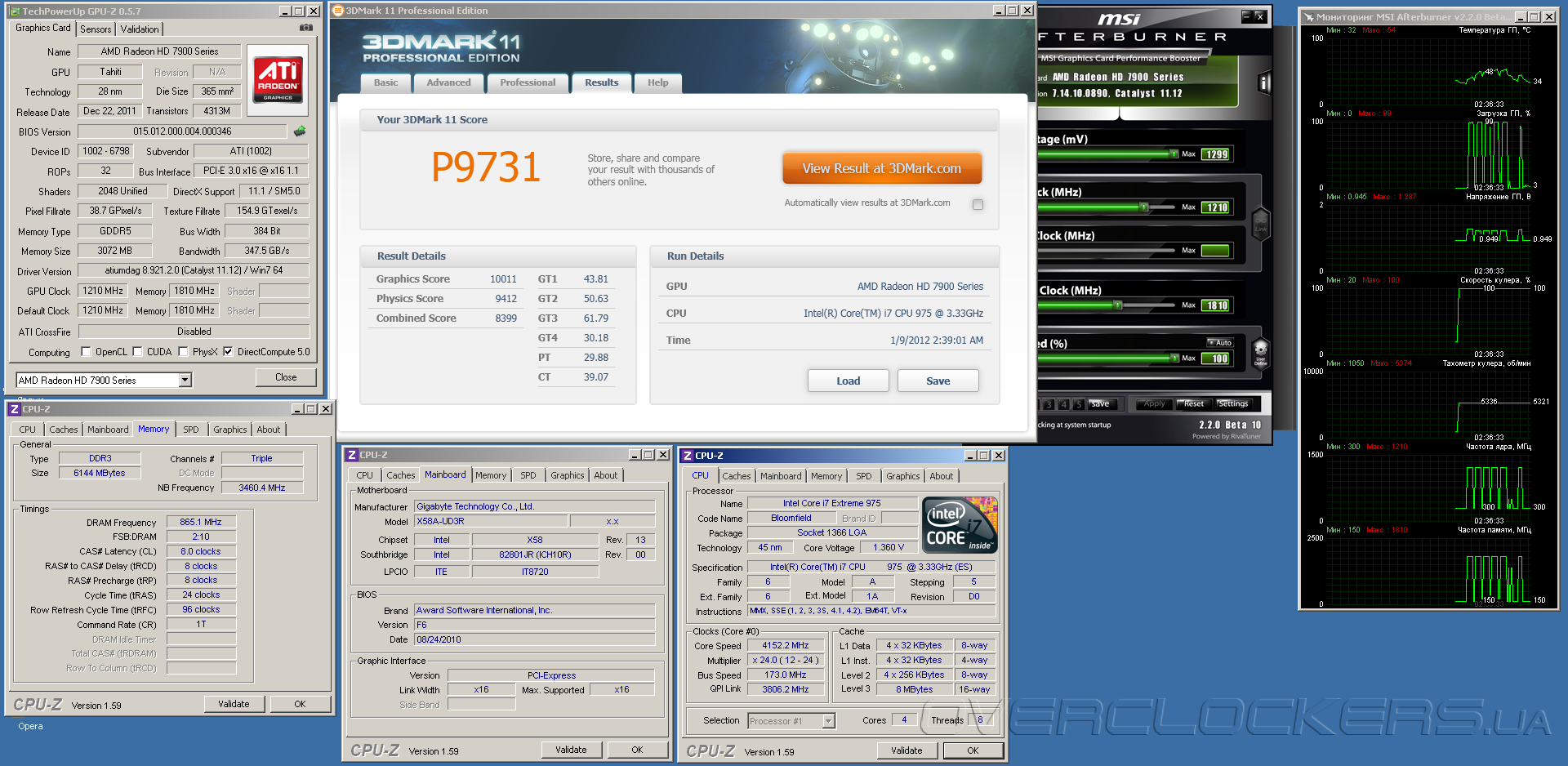Open the Basic tab in 3DMark 11
Image resolution: width=1568 pixels, height=766 pixels.
386,82
